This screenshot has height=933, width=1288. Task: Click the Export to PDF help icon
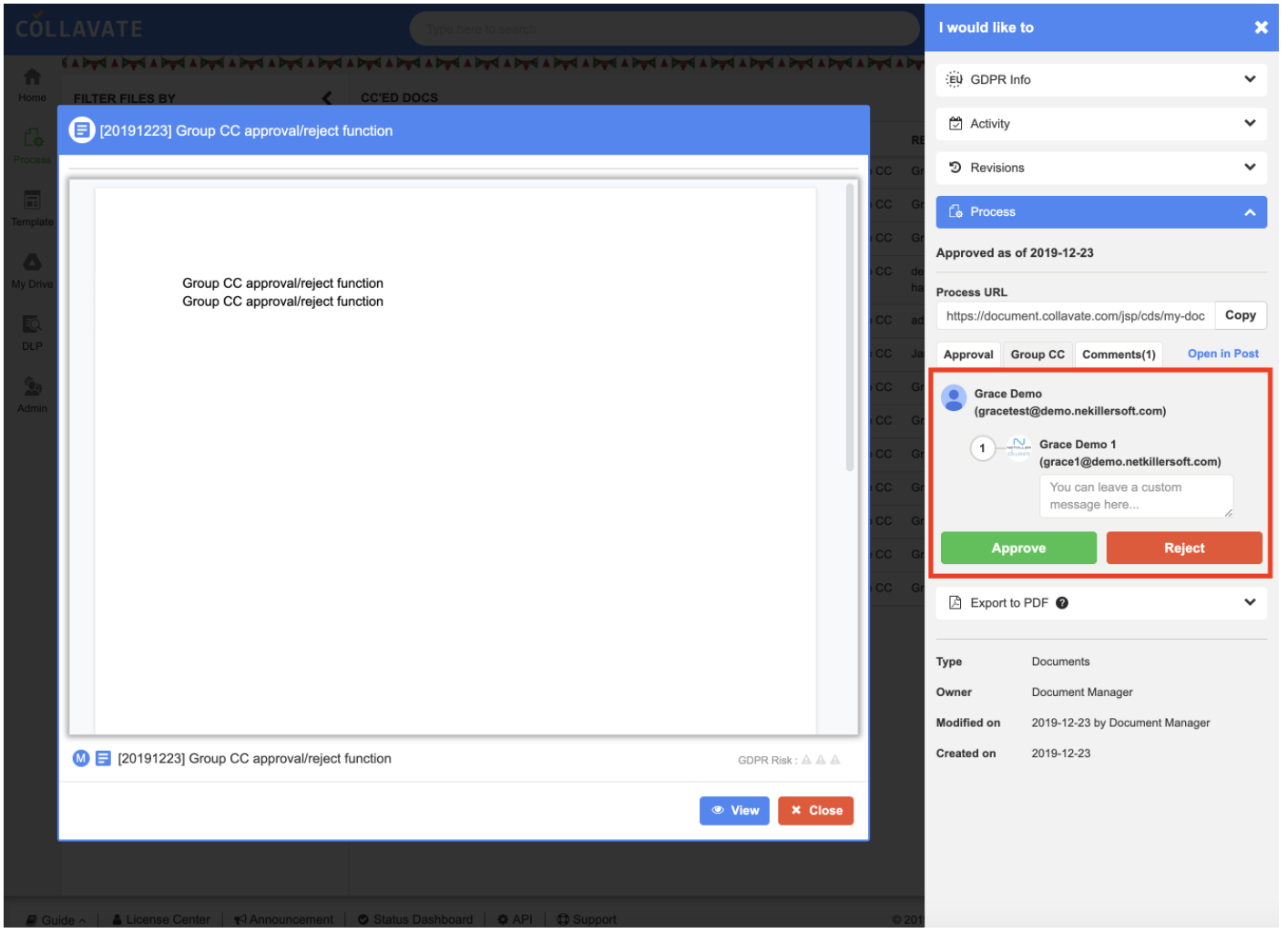tap(1062, 603)
